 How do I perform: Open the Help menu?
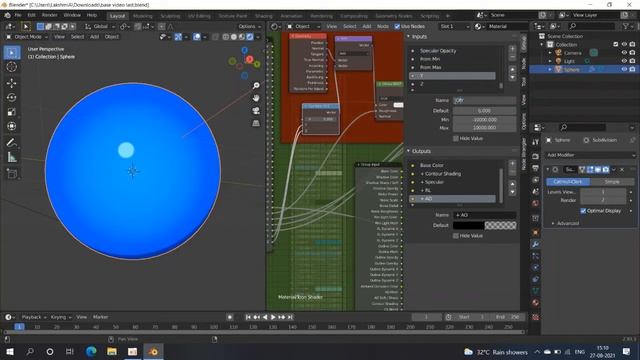(x=92, y=15)
